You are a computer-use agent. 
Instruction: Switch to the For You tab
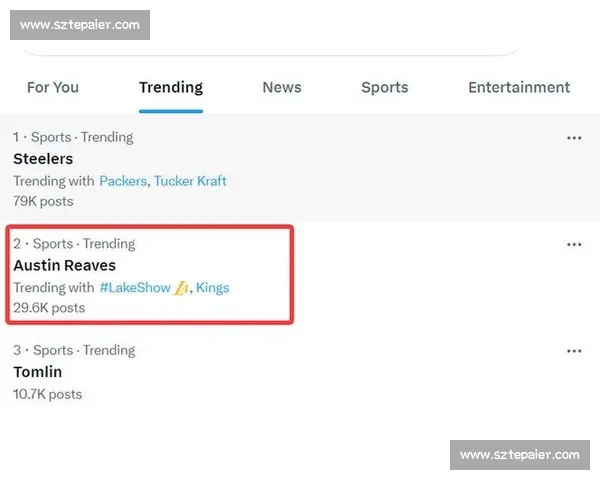click(x=52, y=88)
